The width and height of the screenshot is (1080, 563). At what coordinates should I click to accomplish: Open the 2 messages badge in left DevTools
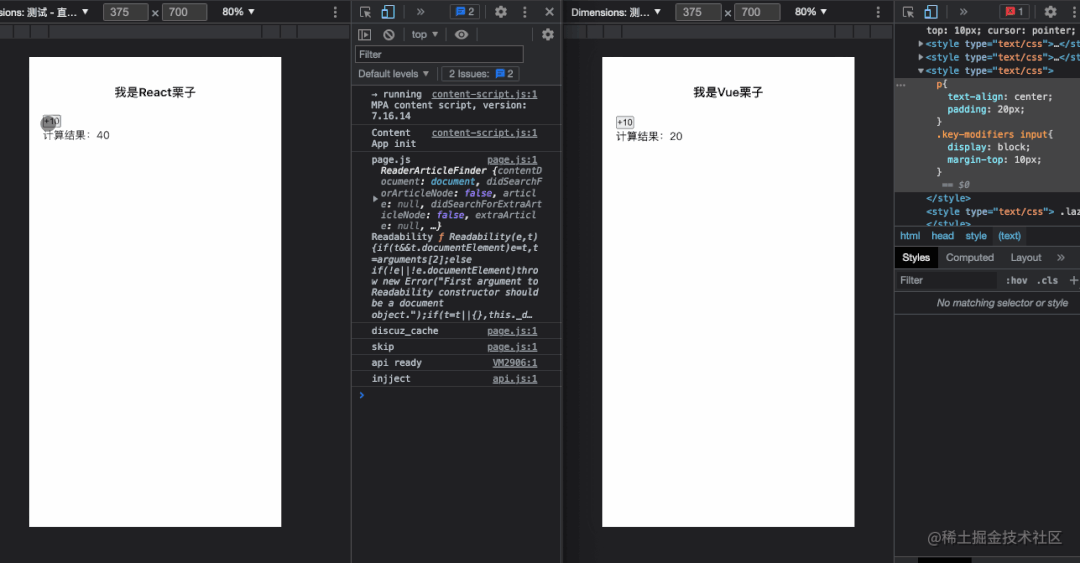click(x=465, y=12)
